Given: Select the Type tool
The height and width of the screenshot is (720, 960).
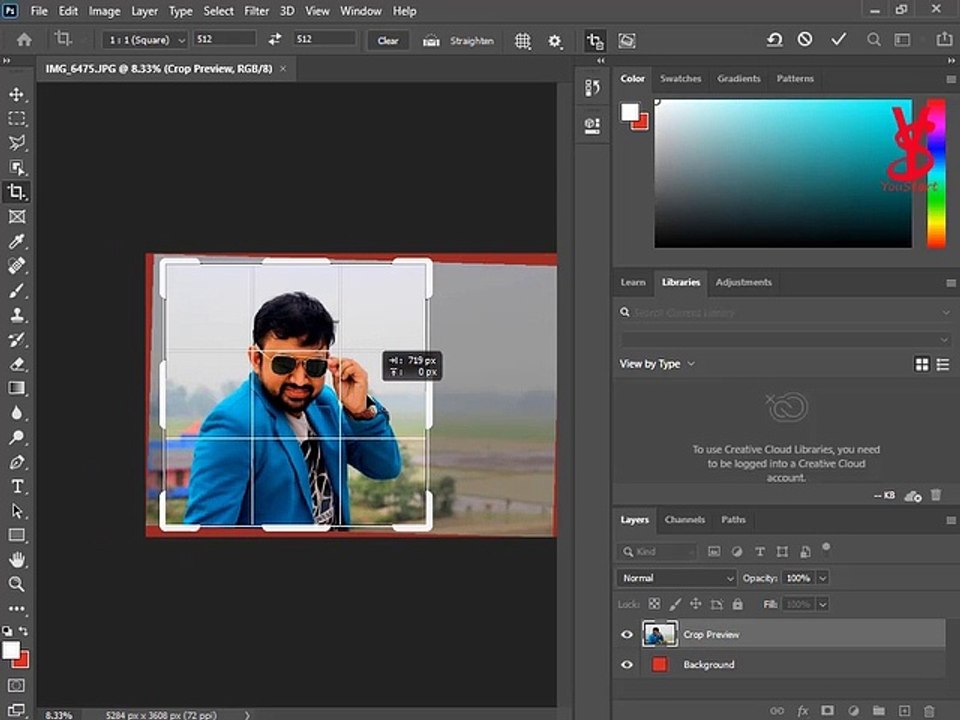Looking at the screenshot, I should coord(17,486).
